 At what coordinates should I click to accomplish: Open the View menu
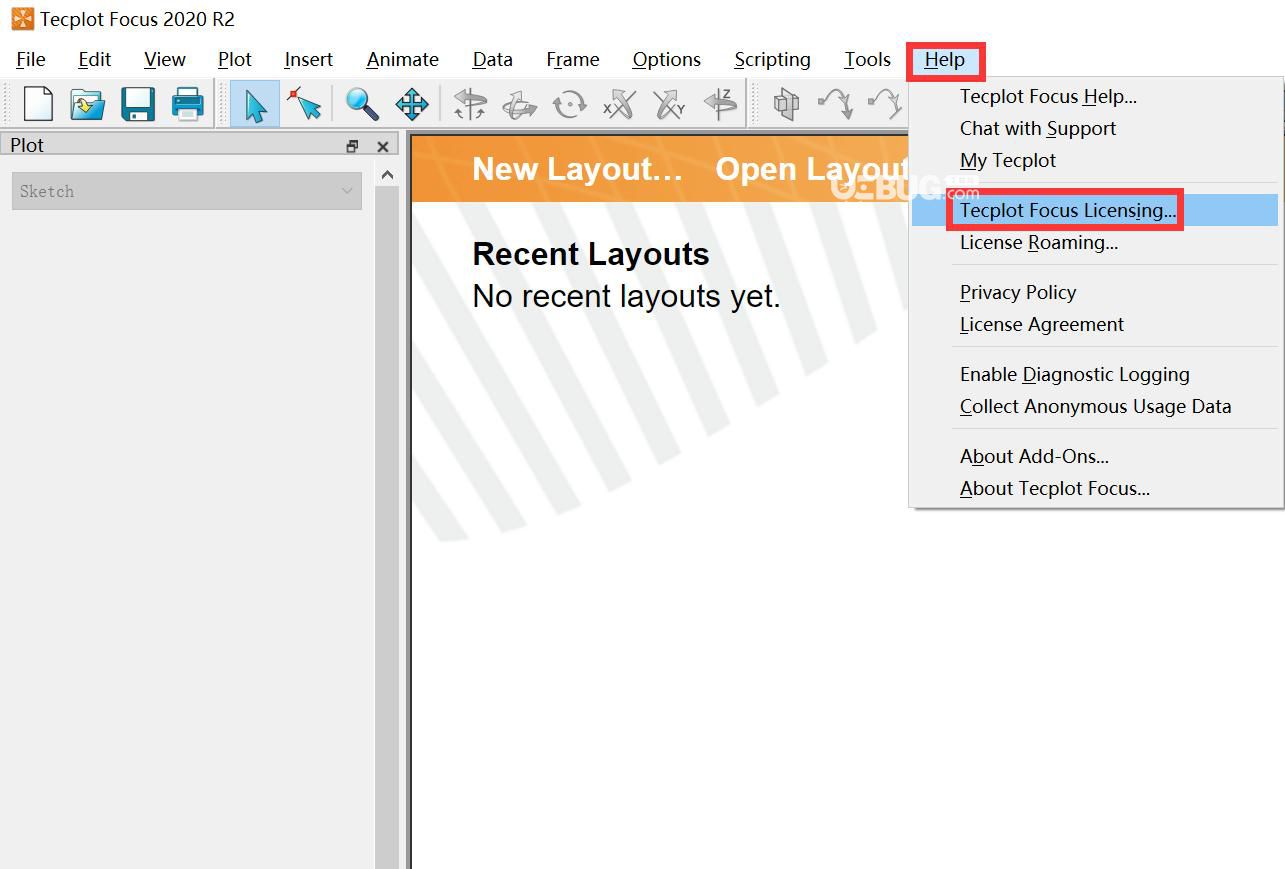click(x=165, y=60)
